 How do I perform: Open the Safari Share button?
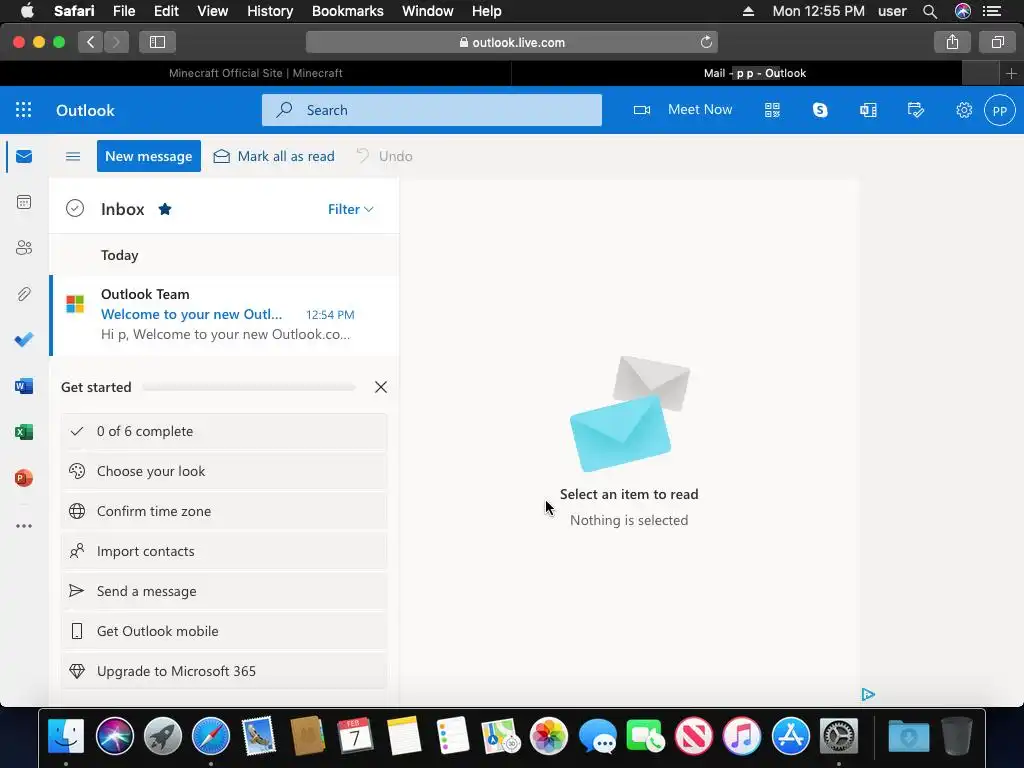[x=952, y=42]
